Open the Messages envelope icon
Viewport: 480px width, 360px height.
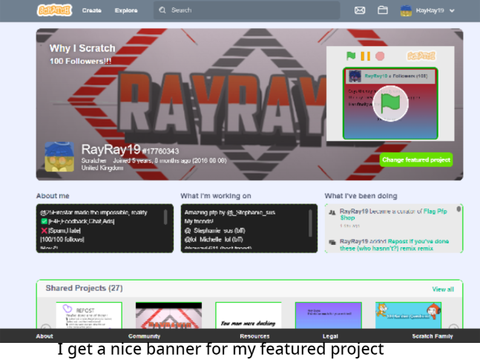(360, 10)
